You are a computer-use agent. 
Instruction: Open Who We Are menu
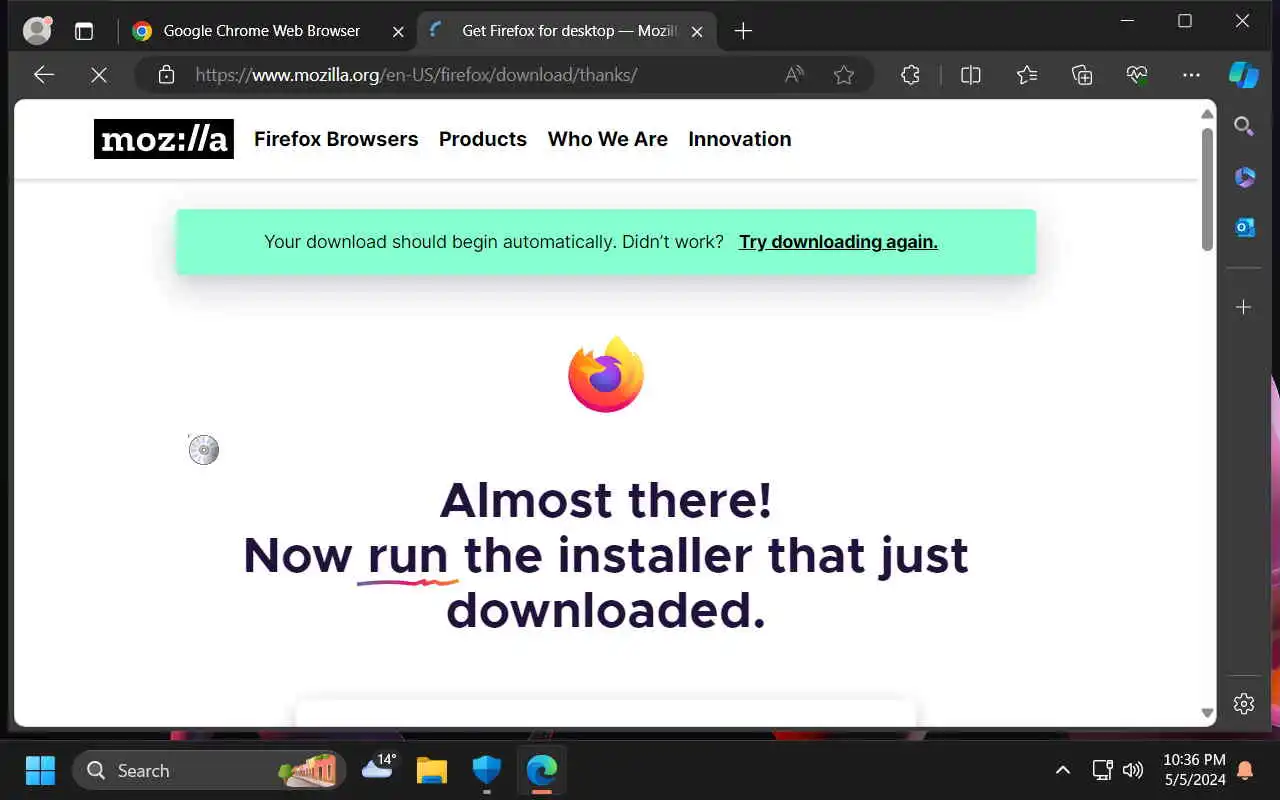[608, 139]
